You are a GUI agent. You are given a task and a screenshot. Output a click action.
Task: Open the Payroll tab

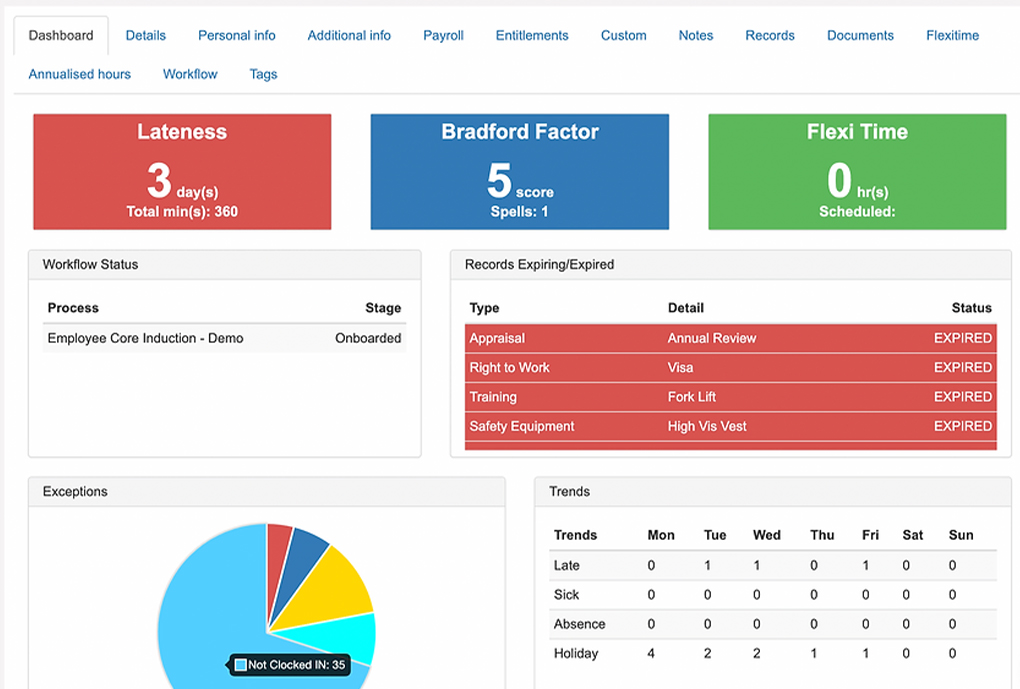tap(444, 36)
